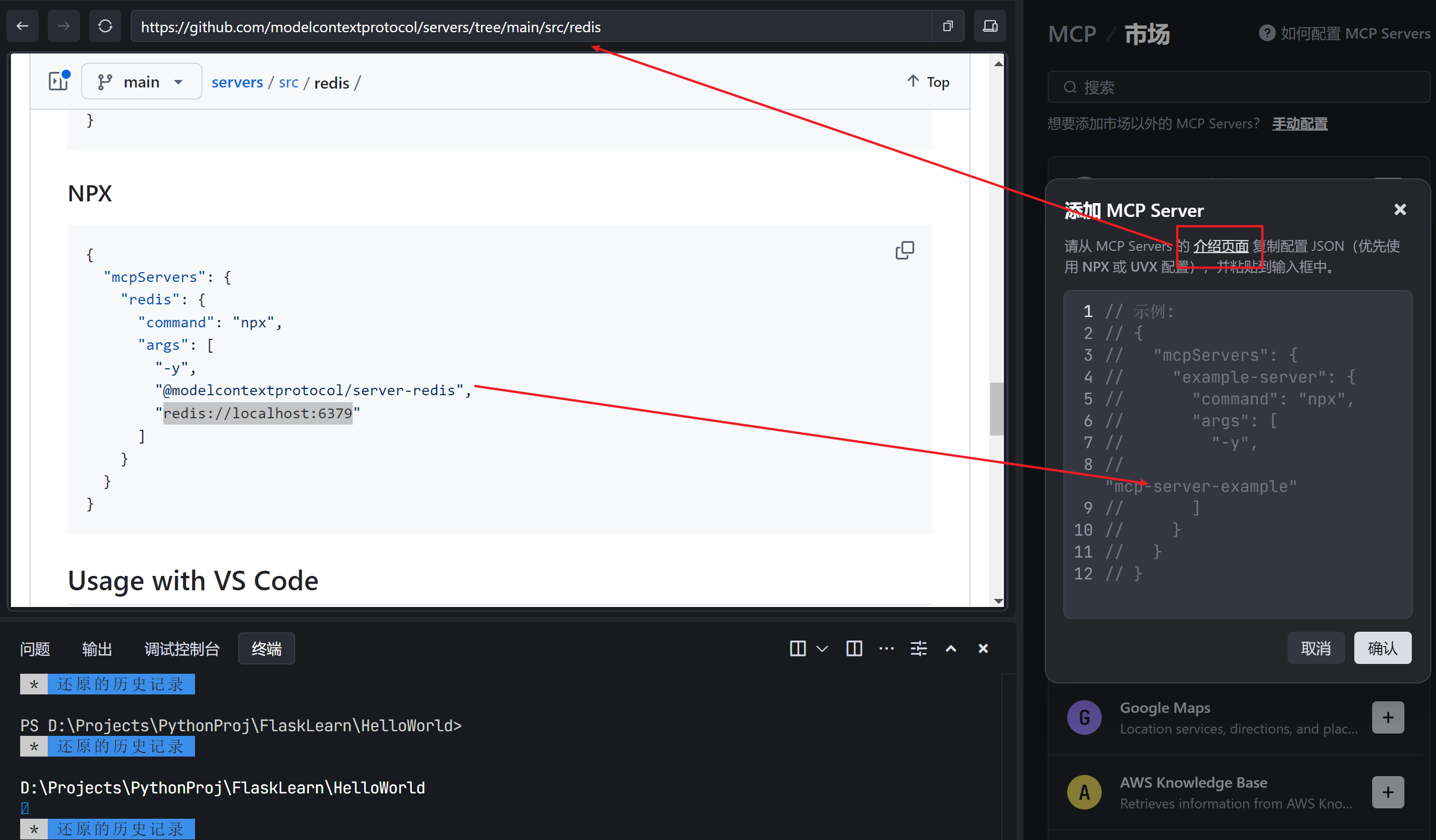Click the "Usage with VS Code" heading
Image resolution: width=1436 pixels, height=840 pixels.
point(193,581)
